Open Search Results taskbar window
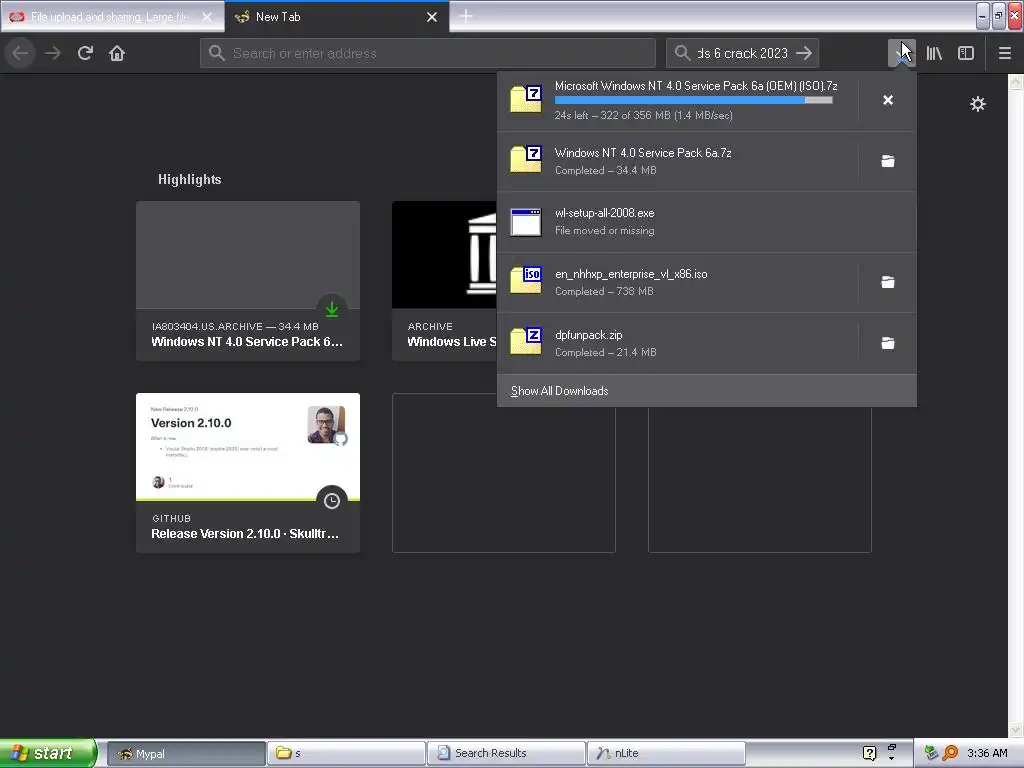 tap(506, 753)
